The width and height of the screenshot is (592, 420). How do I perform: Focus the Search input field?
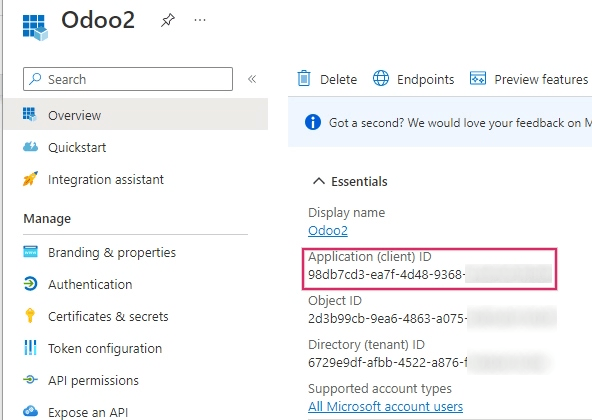pyautogui.click(x=128, y=79)
